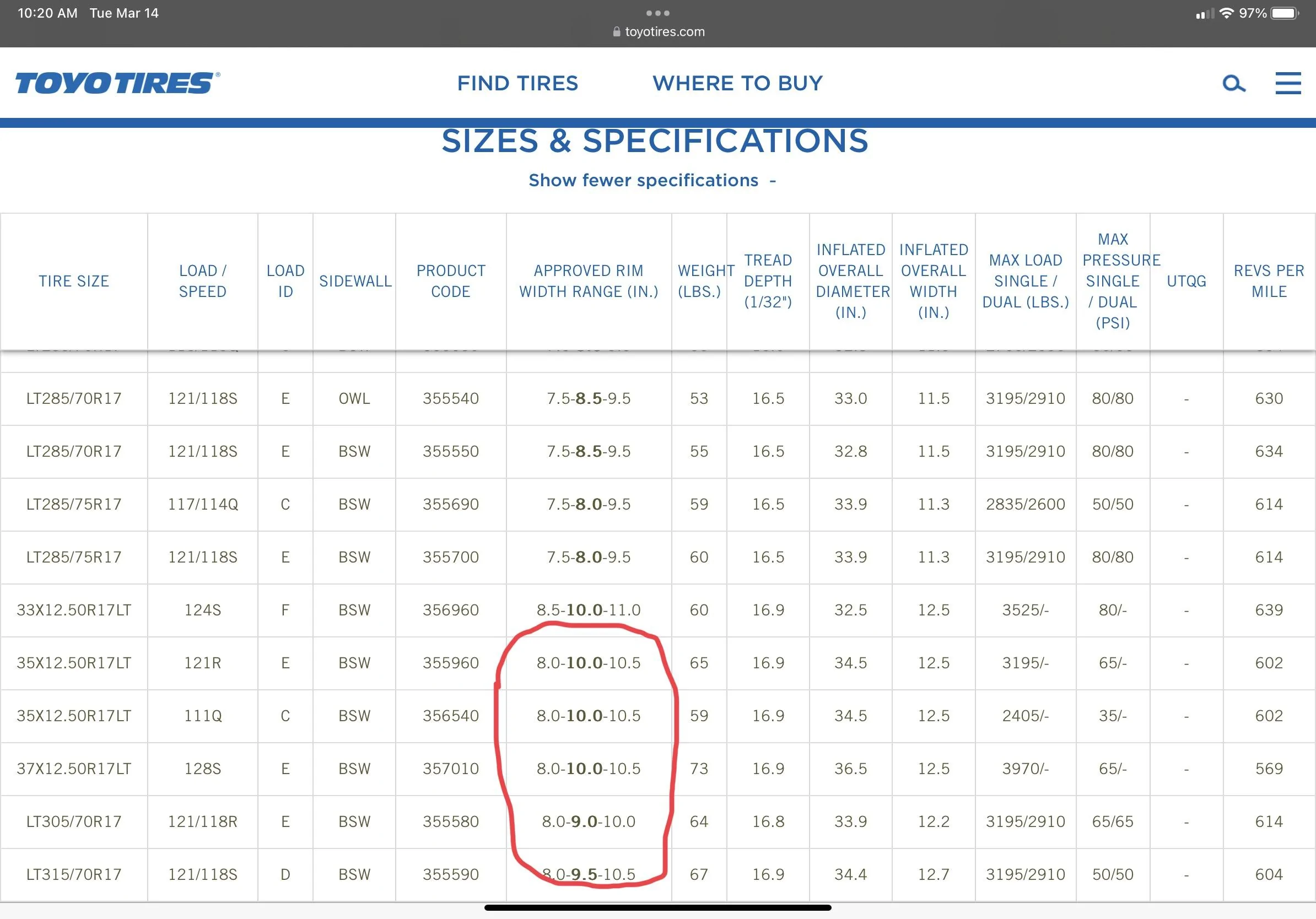Image resolution: width=1316 pixels, height=919 pixels.
Task: Tap revs per mile value 569
Action: pos(1269,769)
